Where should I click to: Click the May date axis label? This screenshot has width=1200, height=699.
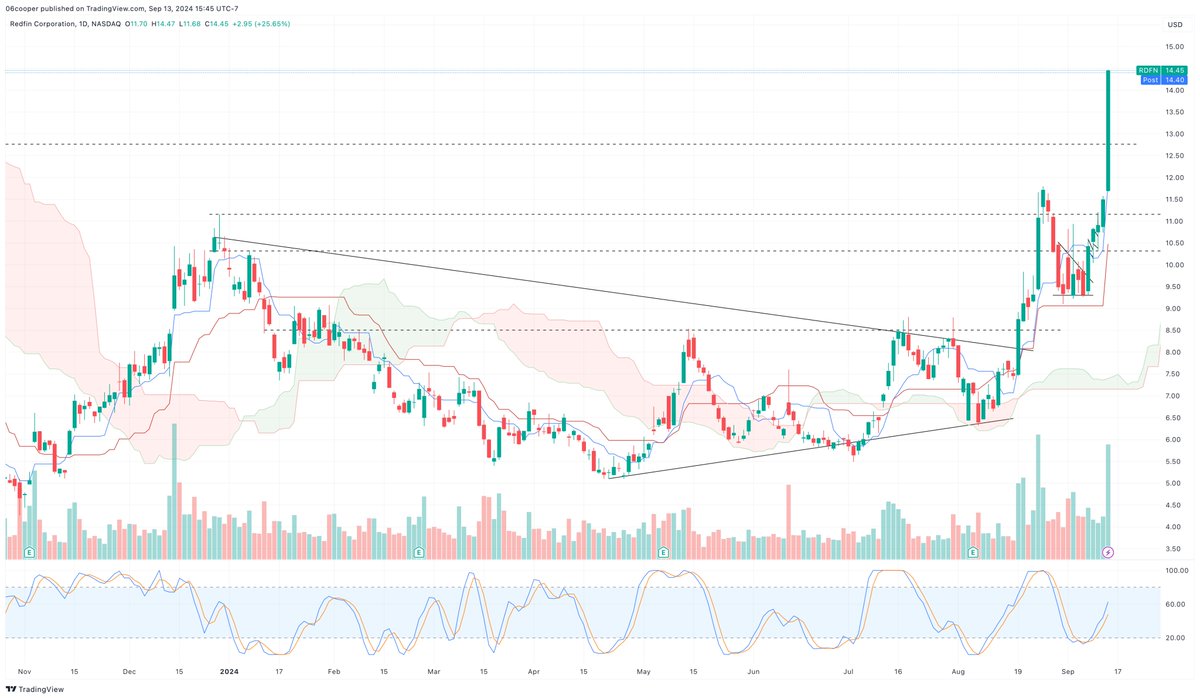click(643, 671)
